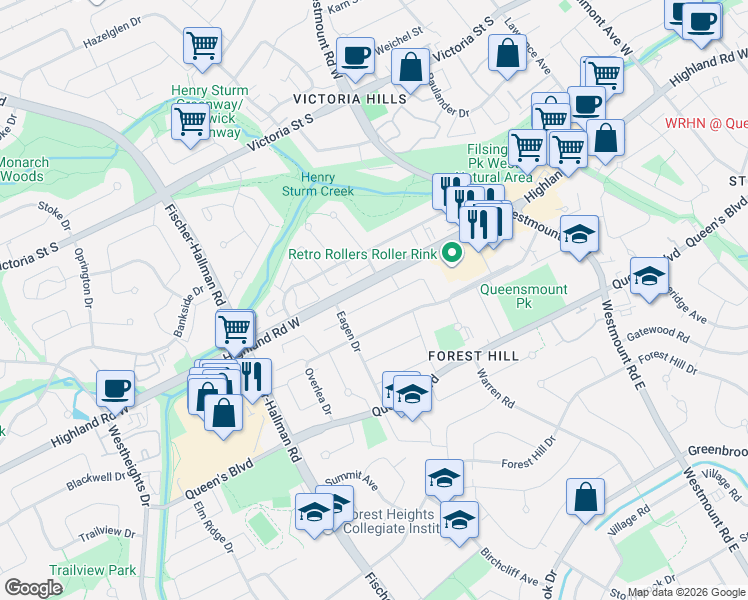Click the front restaurant marker above Retro Rollers pin

tap(478, 225)
